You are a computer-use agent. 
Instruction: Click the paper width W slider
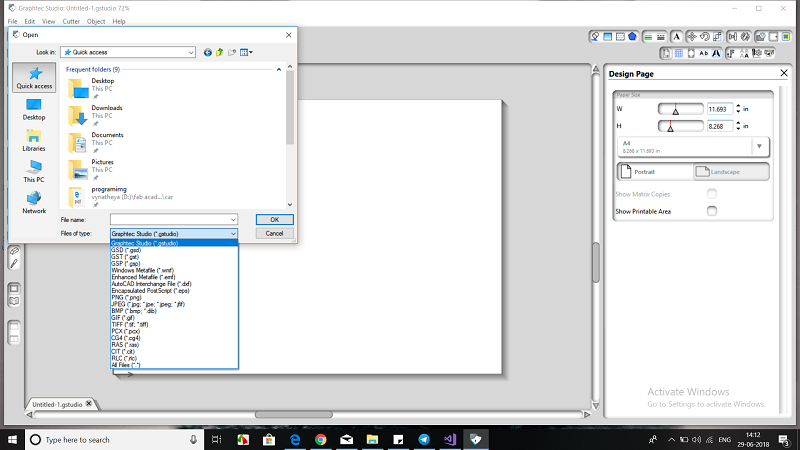pyautogui.click(x=681, y=109)
